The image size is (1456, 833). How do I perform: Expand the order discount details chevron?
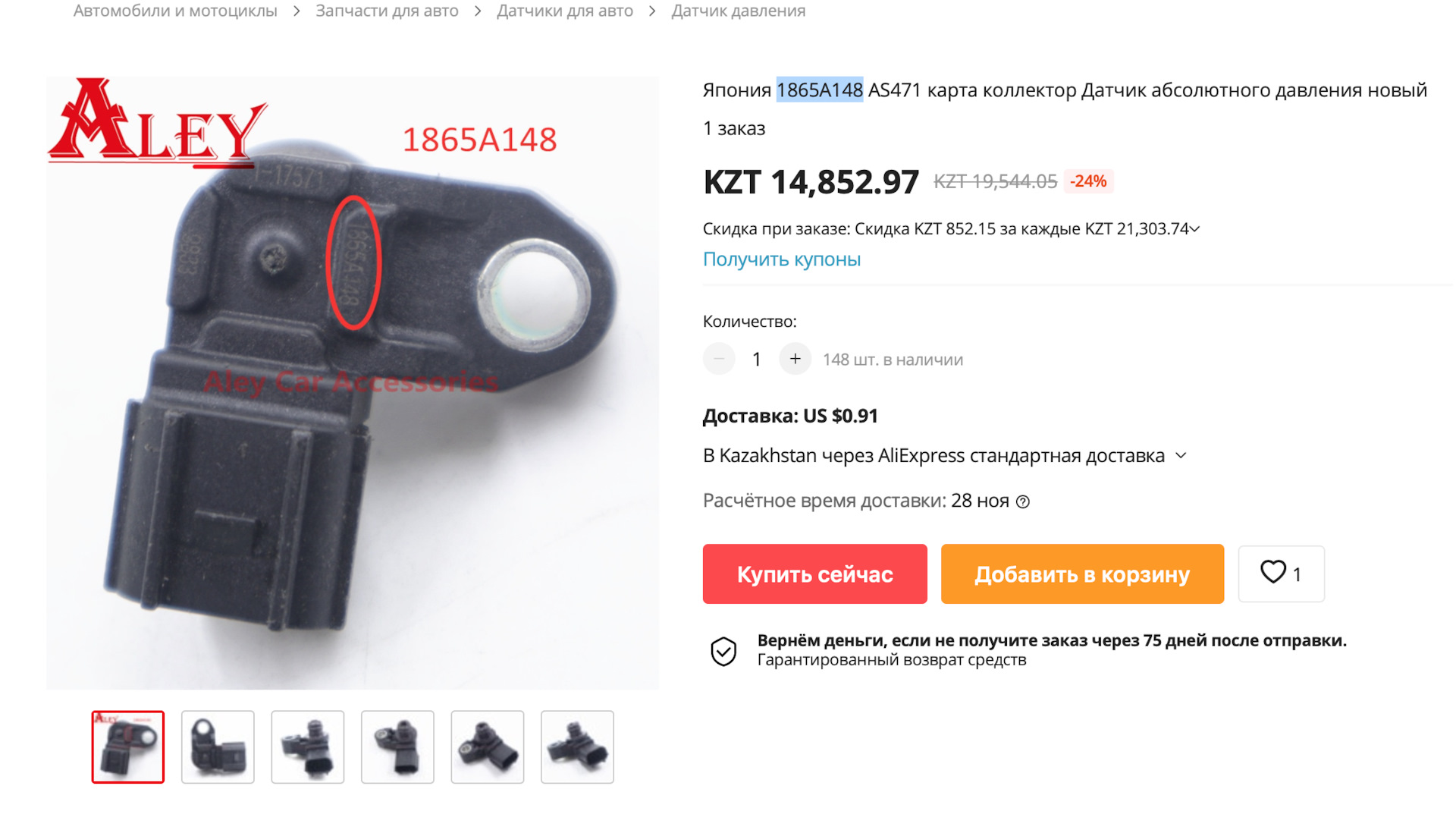click(1195, 228)
